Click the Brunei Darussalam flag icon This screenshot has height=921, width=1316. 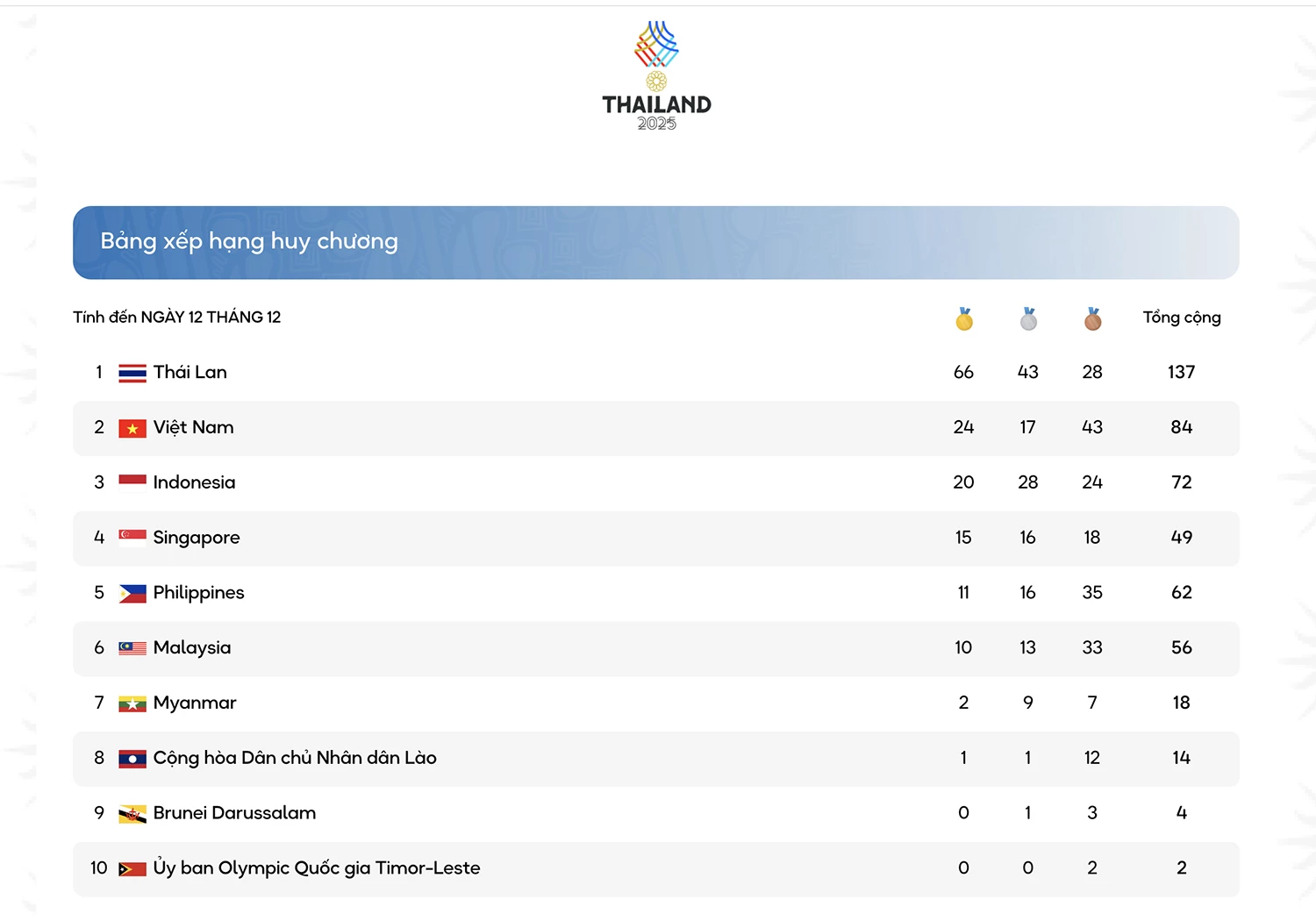tap(132, 813)
